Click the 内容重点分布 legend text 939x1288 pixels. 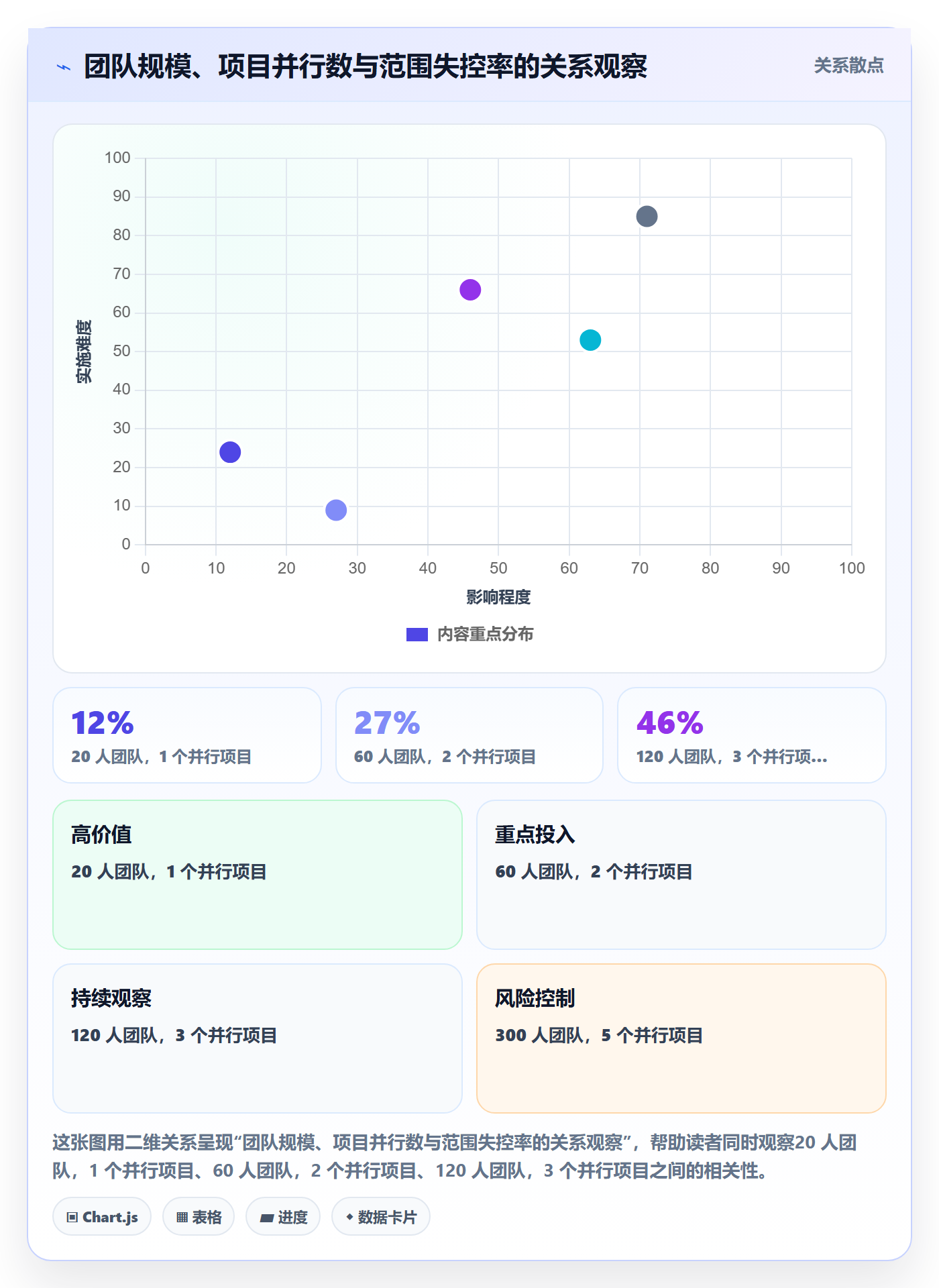485,635
